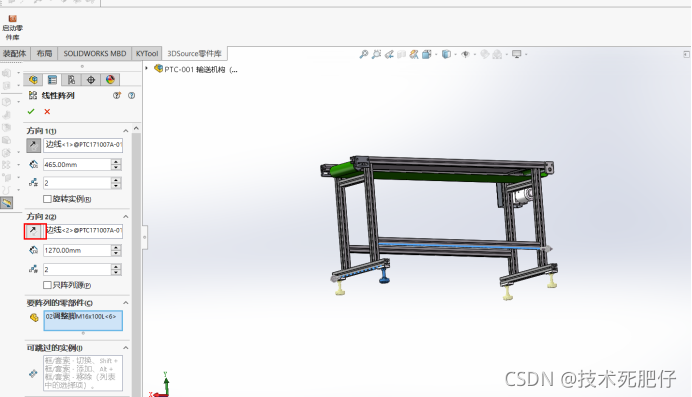Click the 启动零件库 launch part library icon
692x397 pixels.
coord(12,27)
